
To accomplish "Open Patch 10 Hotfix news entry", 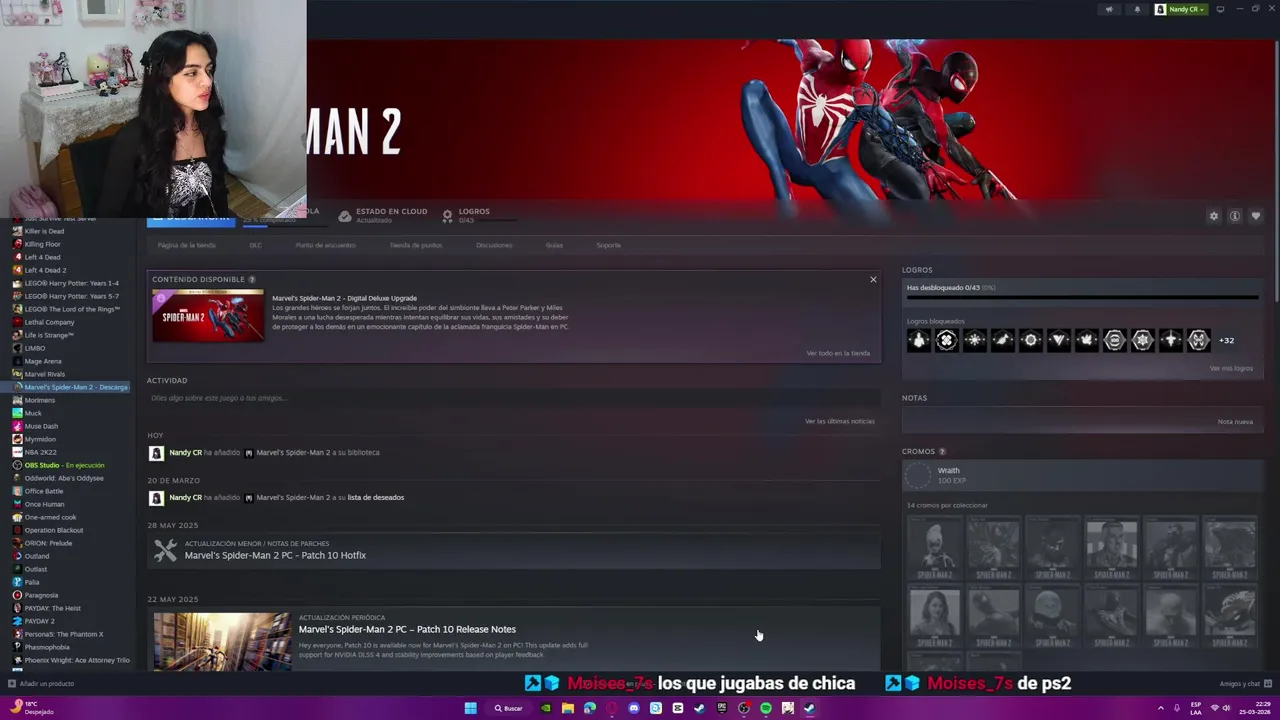I will pos(513,550).
